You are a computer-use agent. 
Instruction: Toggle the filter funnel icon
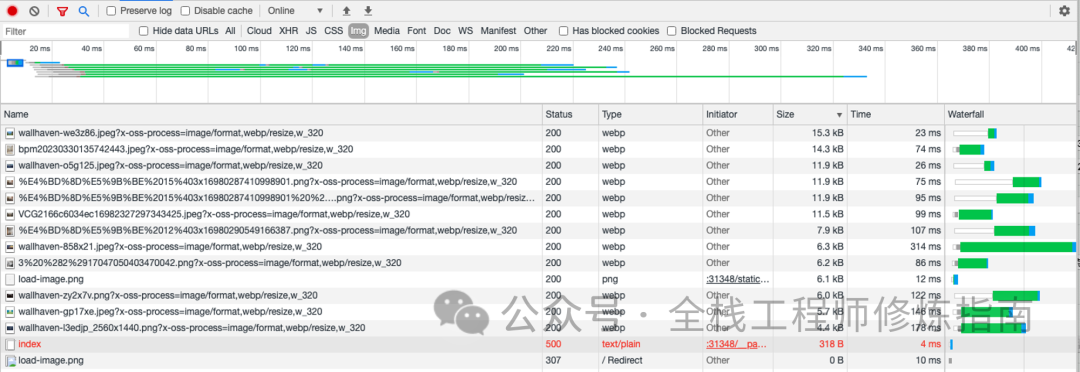click(63, 11)
